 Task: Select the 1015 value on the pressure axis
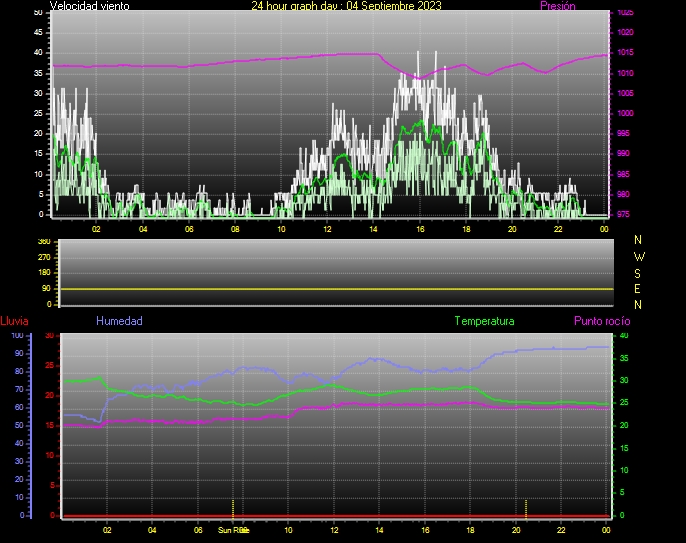625,53
